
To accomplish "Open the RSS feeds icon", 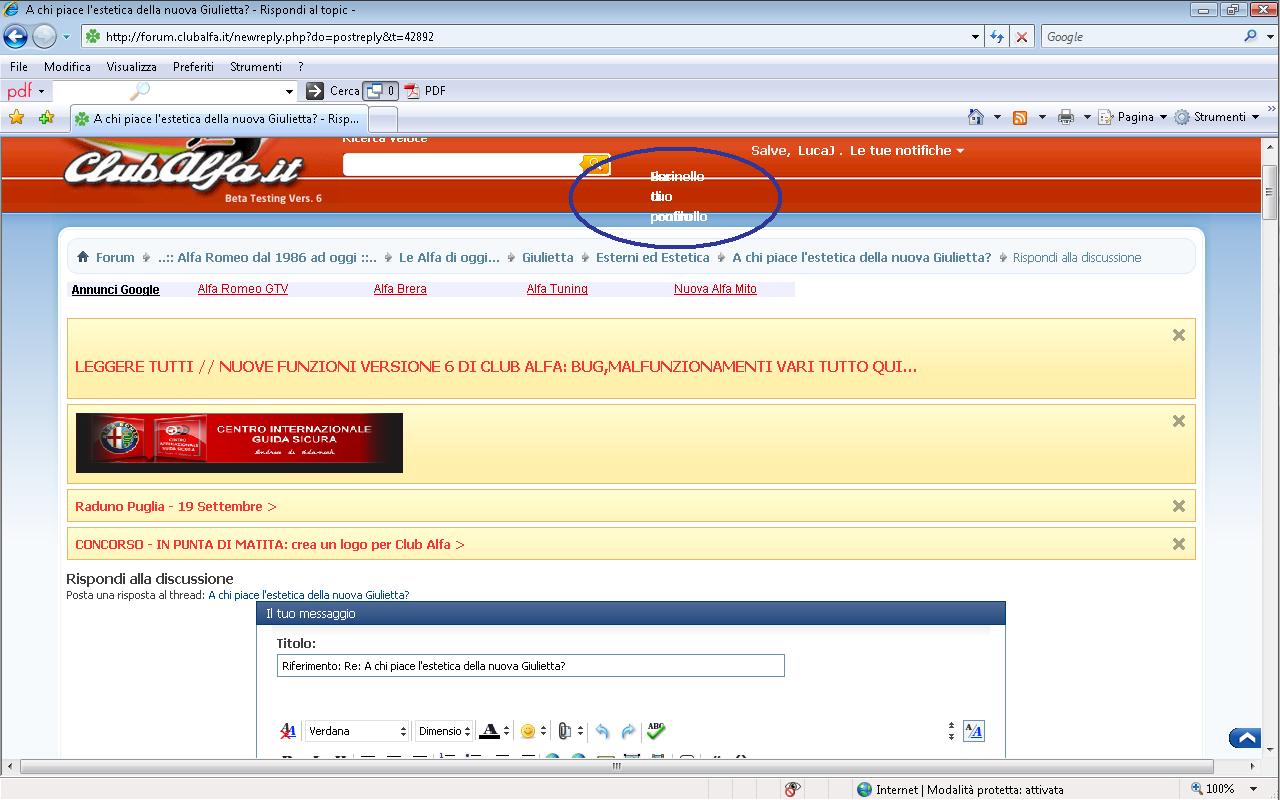I will [1020, 117].
